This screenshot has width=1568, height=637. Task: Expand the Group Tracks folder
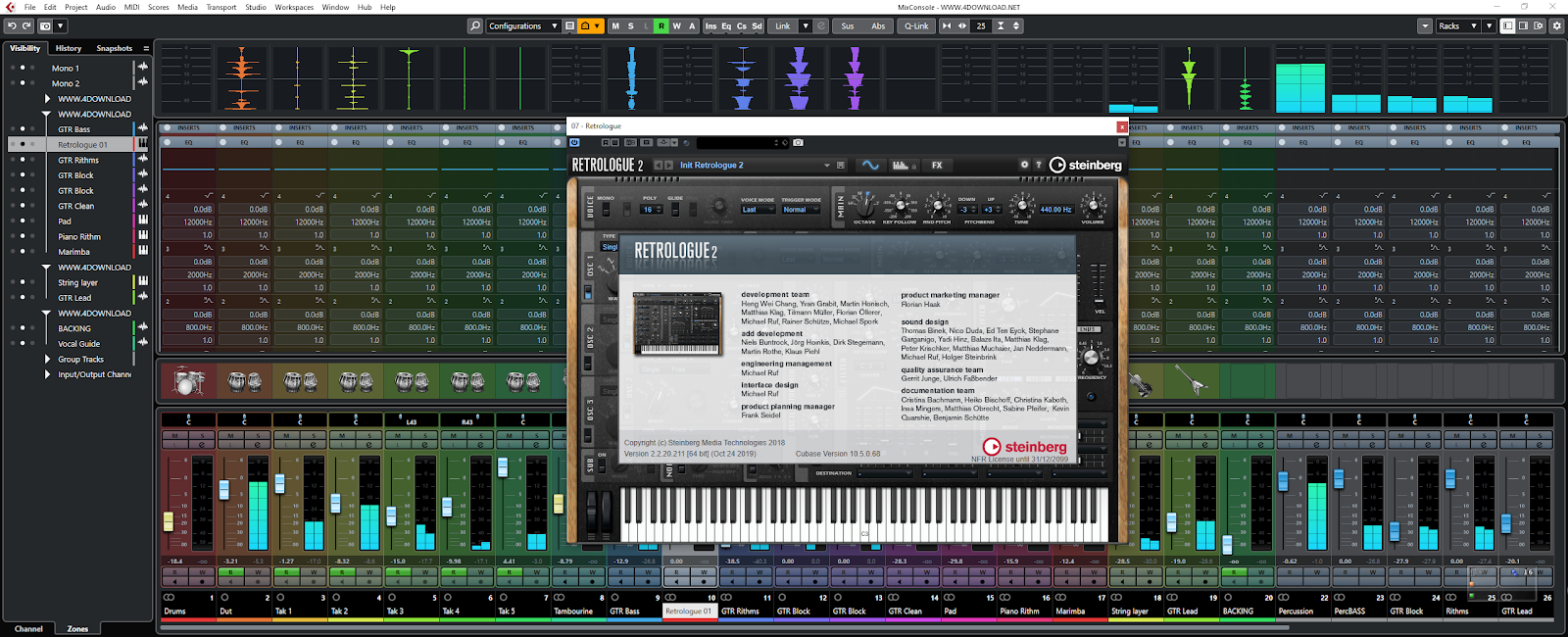(47, 359)
